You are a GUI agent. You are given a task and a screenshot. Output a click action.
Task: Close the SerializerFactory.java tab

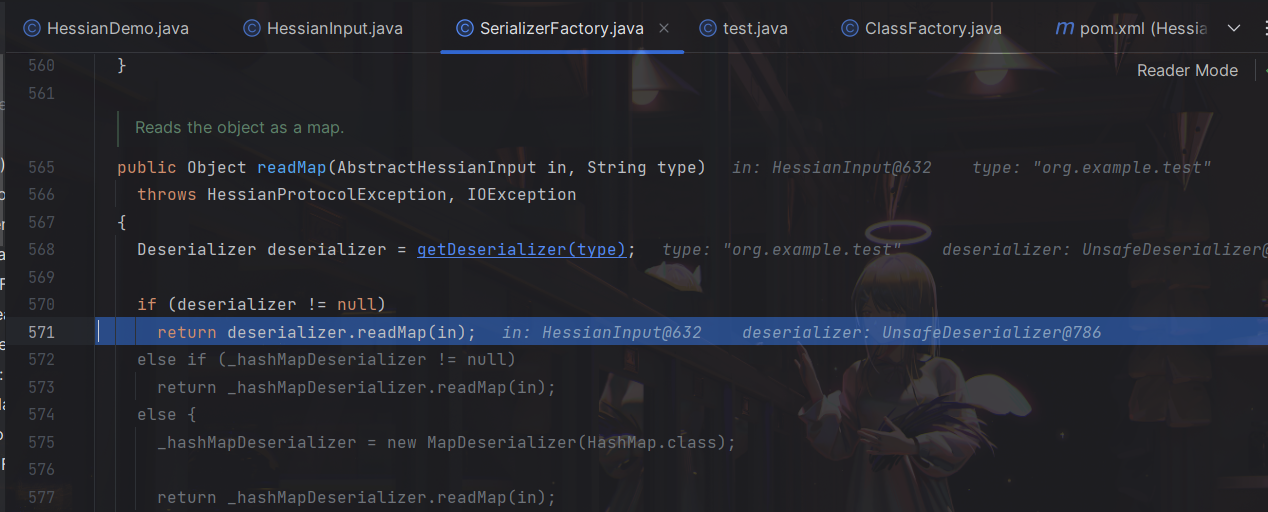664,28
